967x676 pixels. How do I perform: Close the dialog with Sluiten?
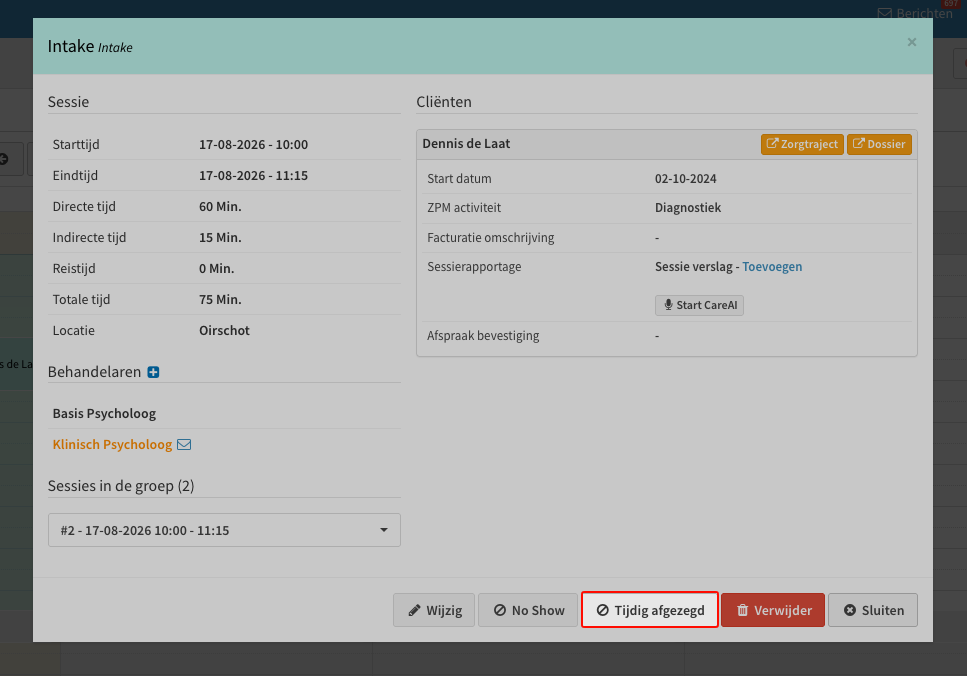point(873,610)
